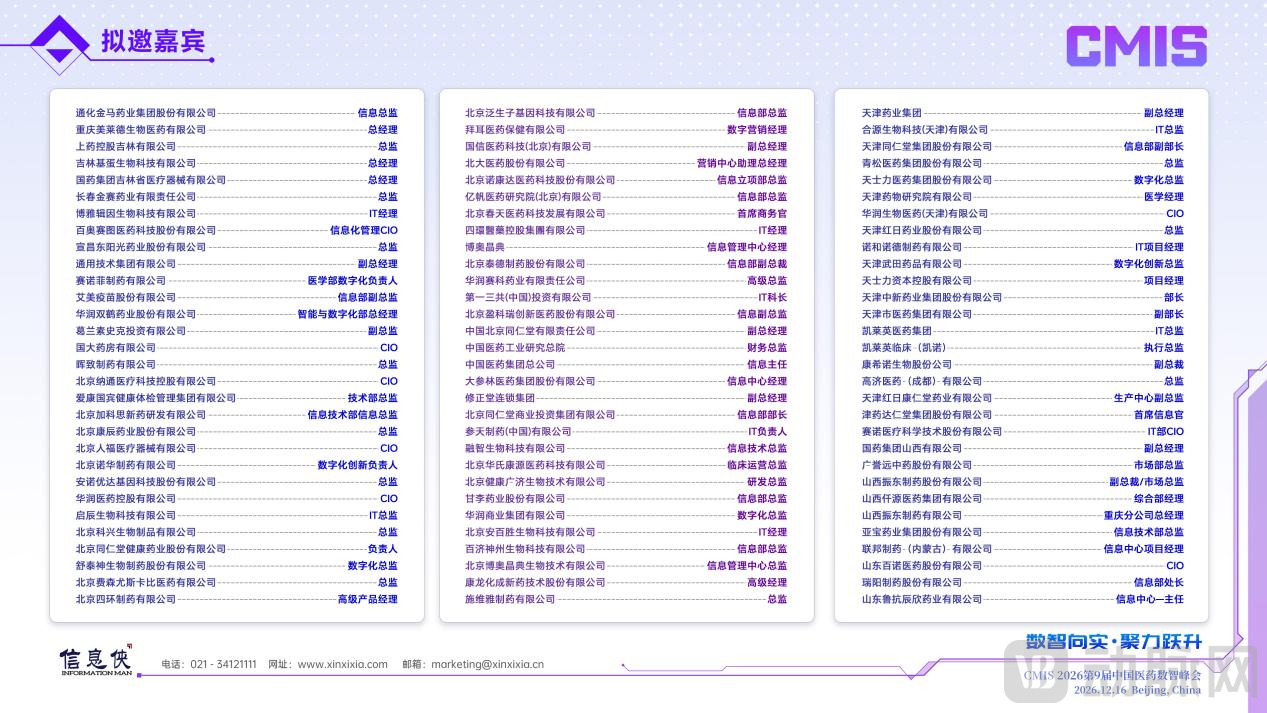Screen dimensions: 1267x713
Task: Click 天津药业集团 at top of right list
Action: (x=892, y=113)
